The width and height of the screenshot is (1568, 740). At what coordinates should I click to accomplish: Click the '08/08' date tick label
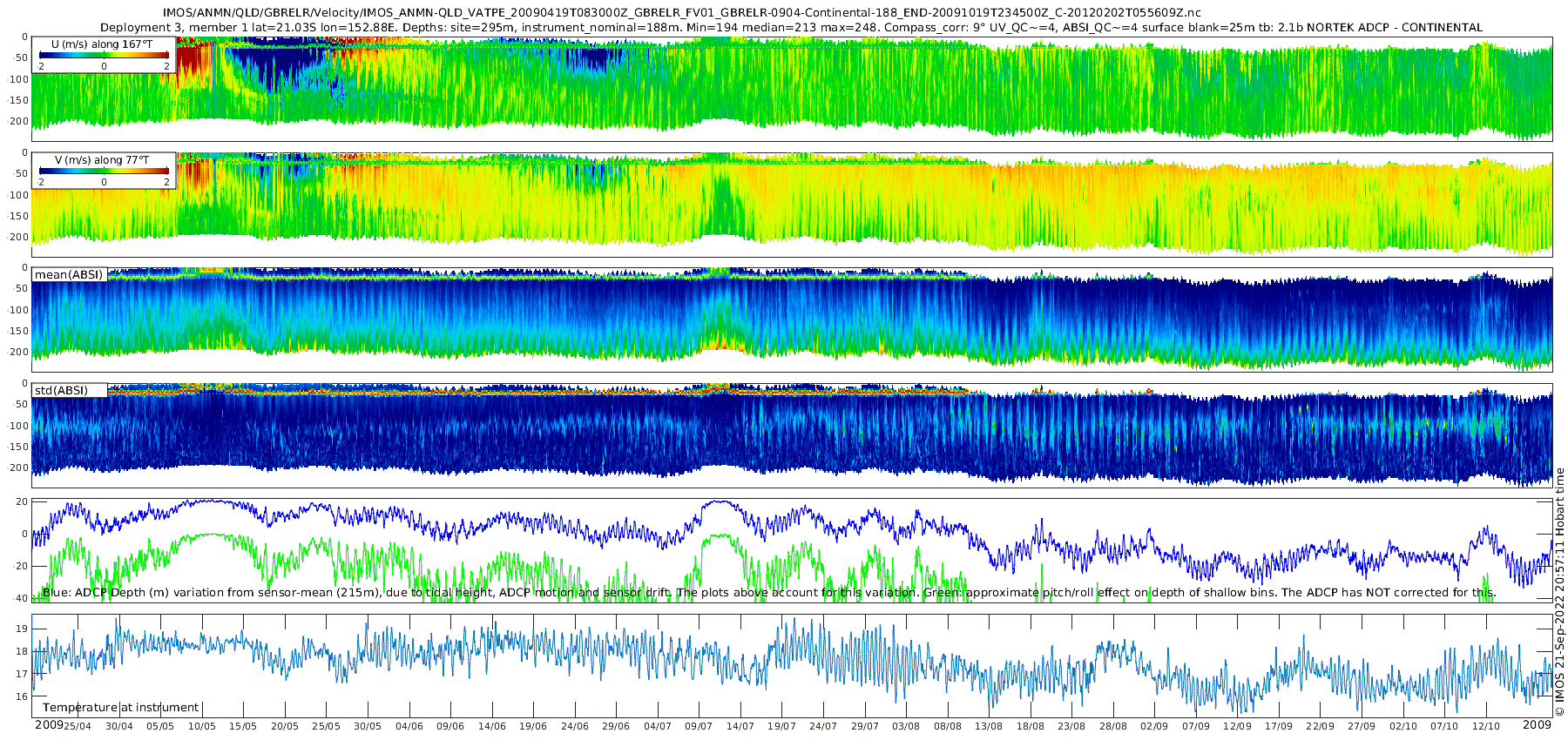coord(948,726)
